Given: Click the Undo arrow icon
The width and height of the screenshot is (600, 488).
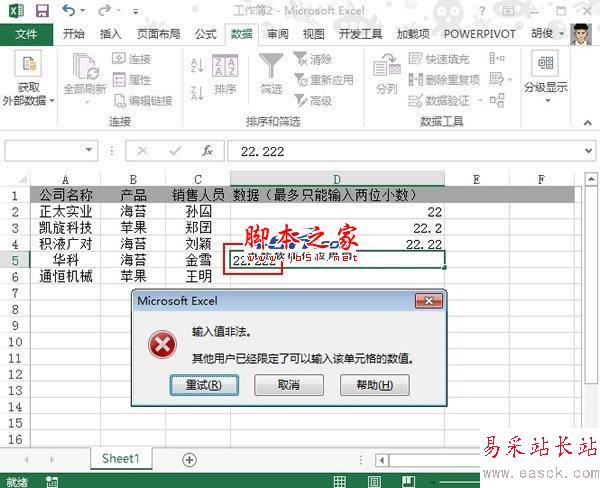Looking at the screenshot, I should pyautogui.click(x=68, y=10).
